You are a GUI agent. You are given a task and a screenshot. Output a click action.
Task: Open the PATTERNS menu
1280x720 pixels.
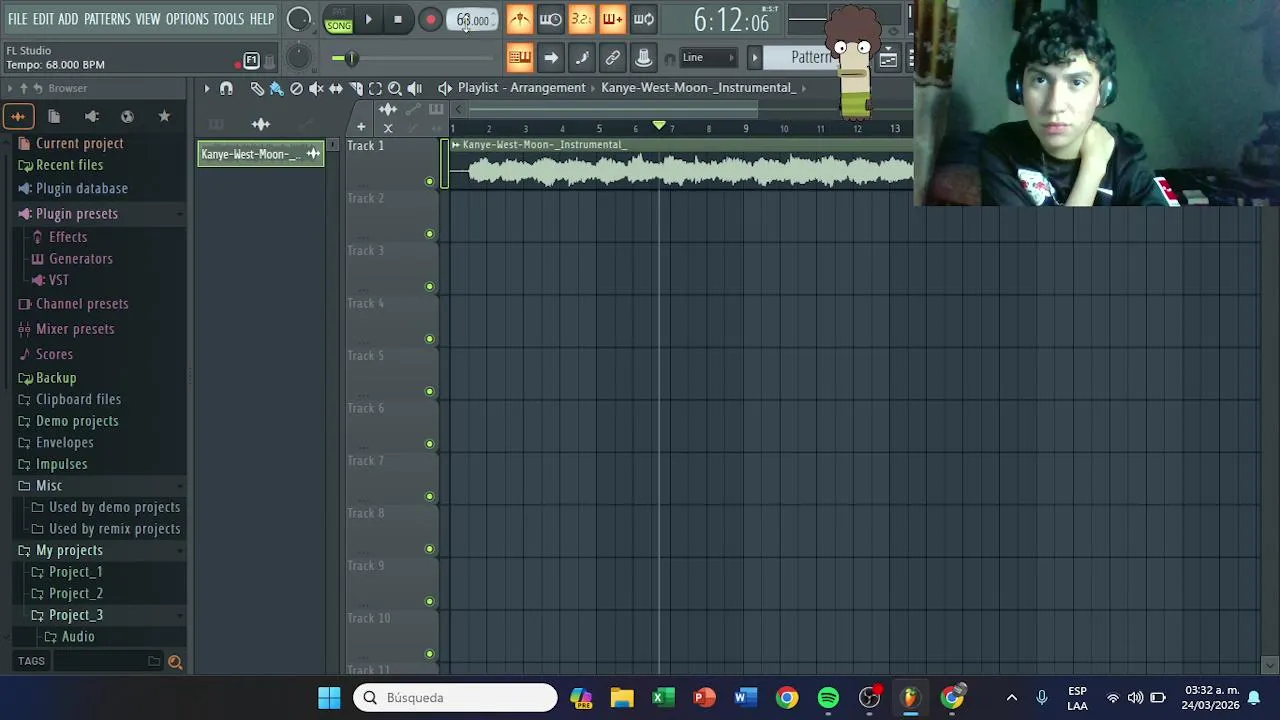(x=107, y=19)
